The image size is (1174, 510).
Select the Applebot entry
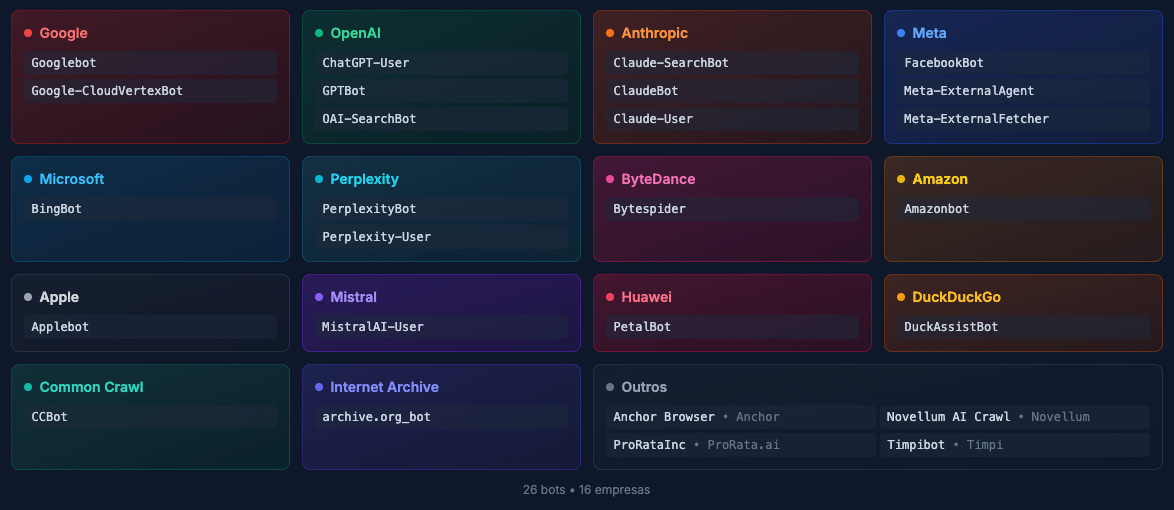pos(150,327)
